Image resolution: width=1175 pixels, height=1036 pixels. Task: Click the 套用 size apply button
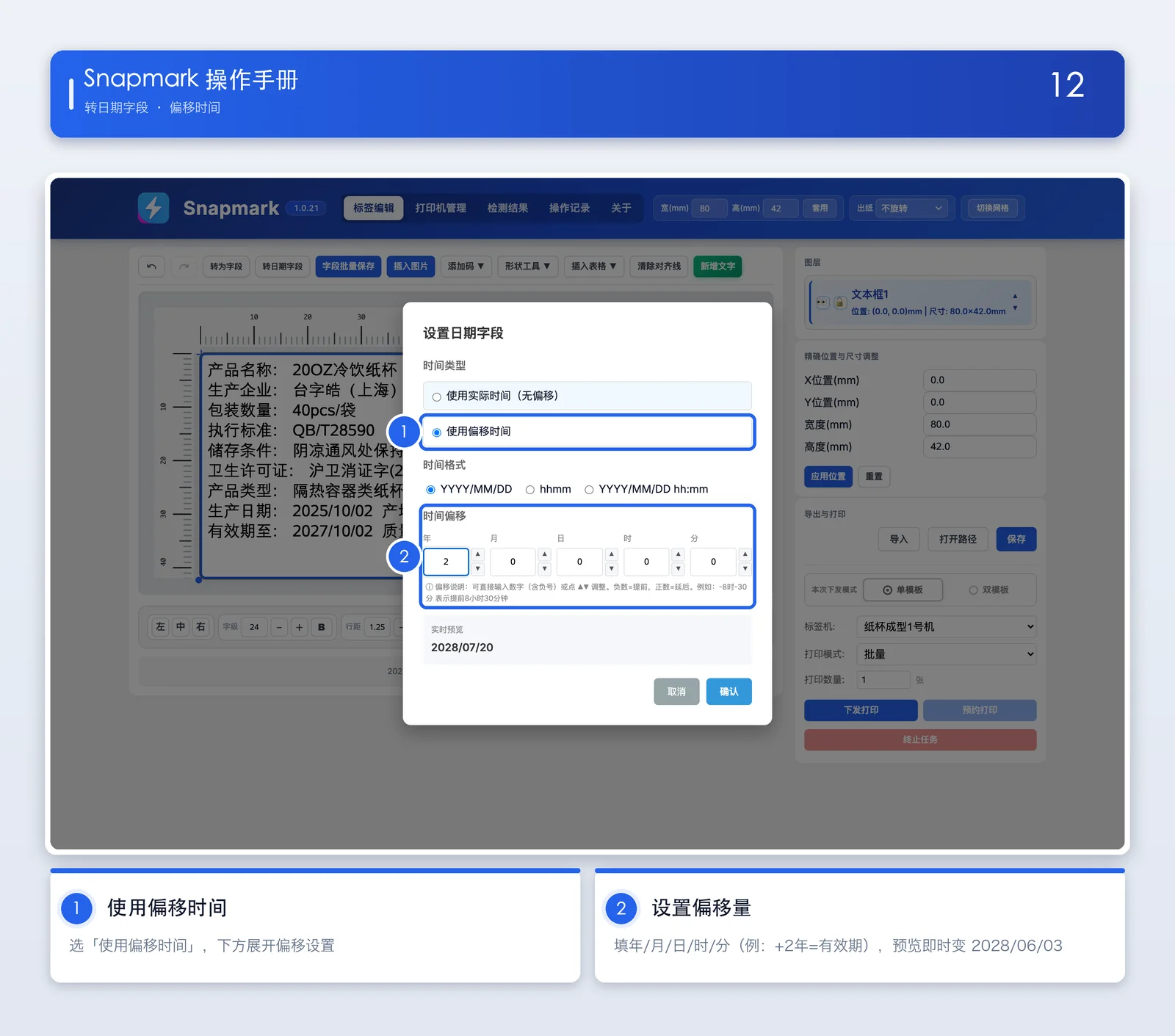pos(820,209)
